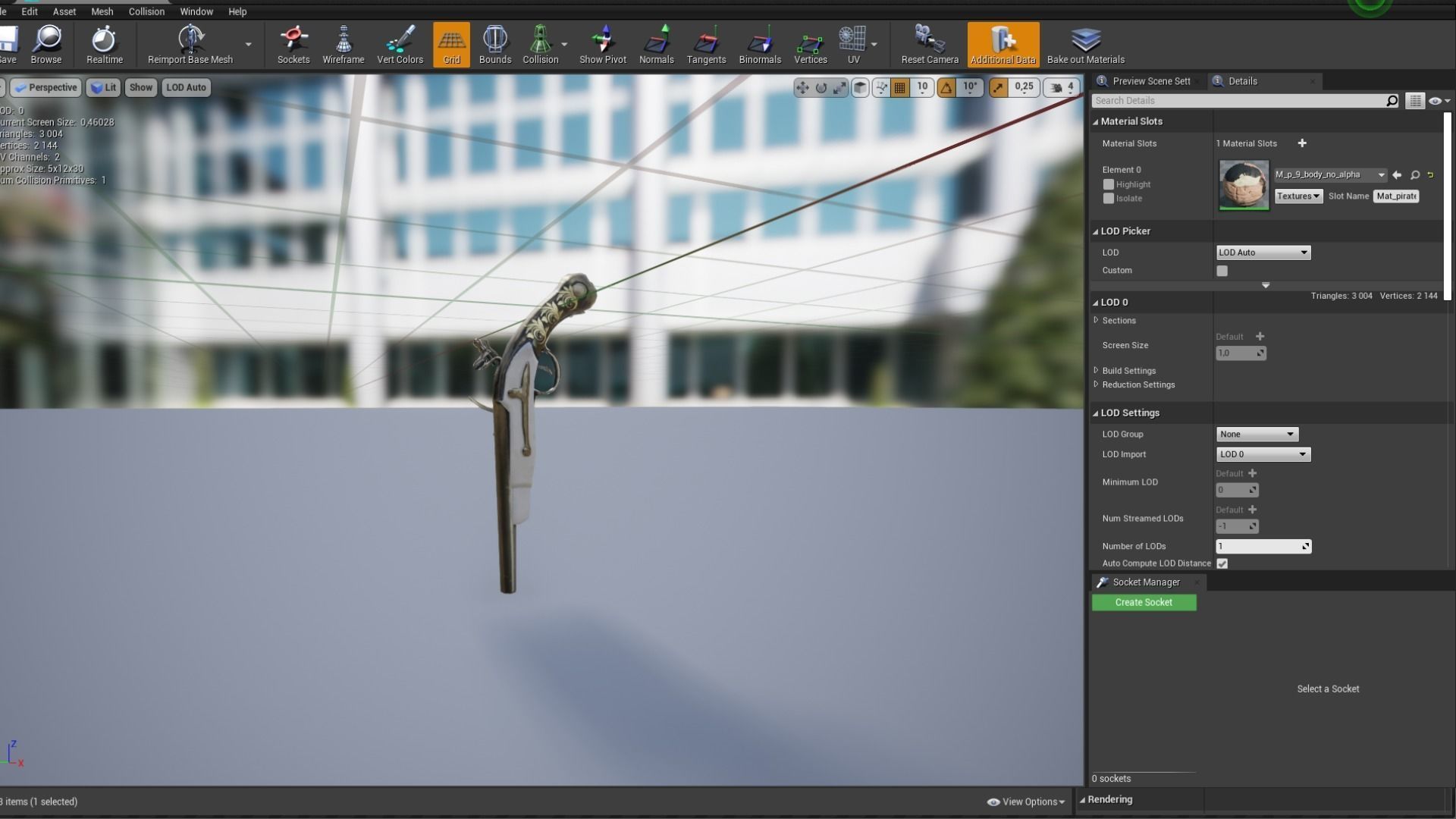
Task: Open the LOD Group dropdown
Action: click(x=1257, y=435)
